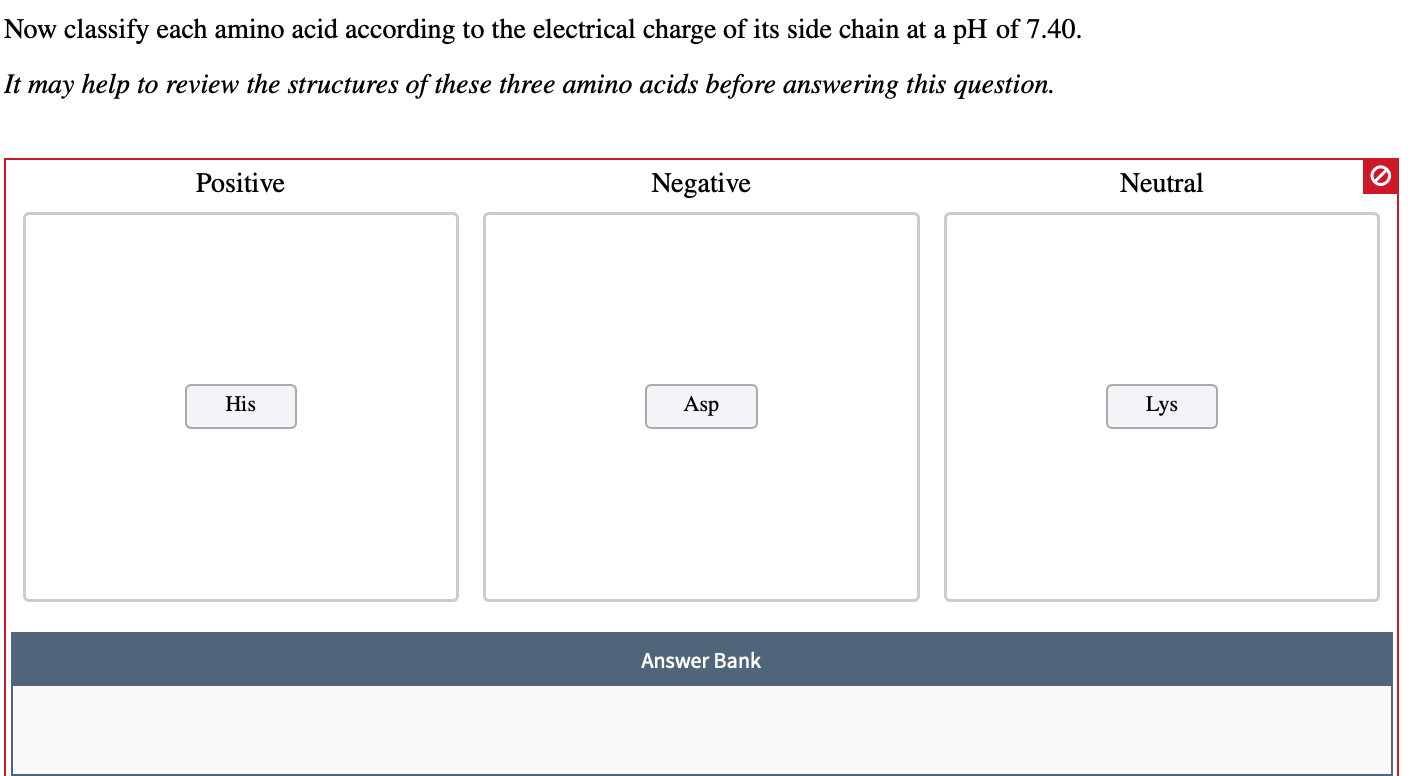Click the Positive column label
Image resolution: width=1414 pixels, height=776 pixels.
pos(240,183)
